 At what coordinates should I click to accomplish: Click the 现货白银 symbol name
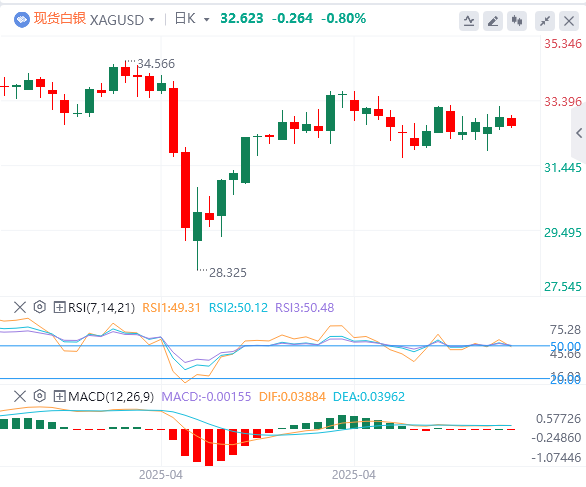click(x=60, y=18)
